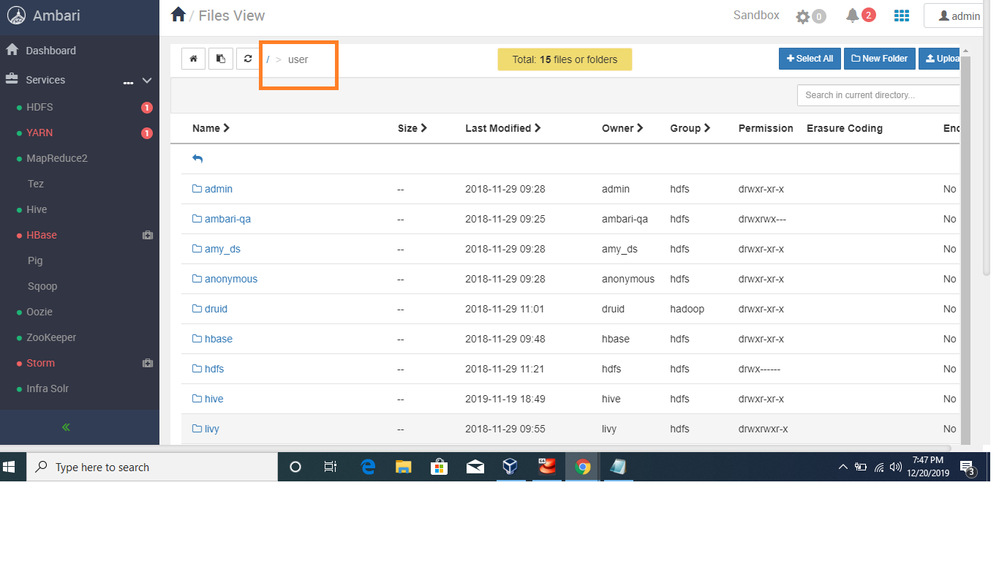Click the copy path toolbar icon
999x562 pixels.
pyautogui.click(x=220, y=59)
